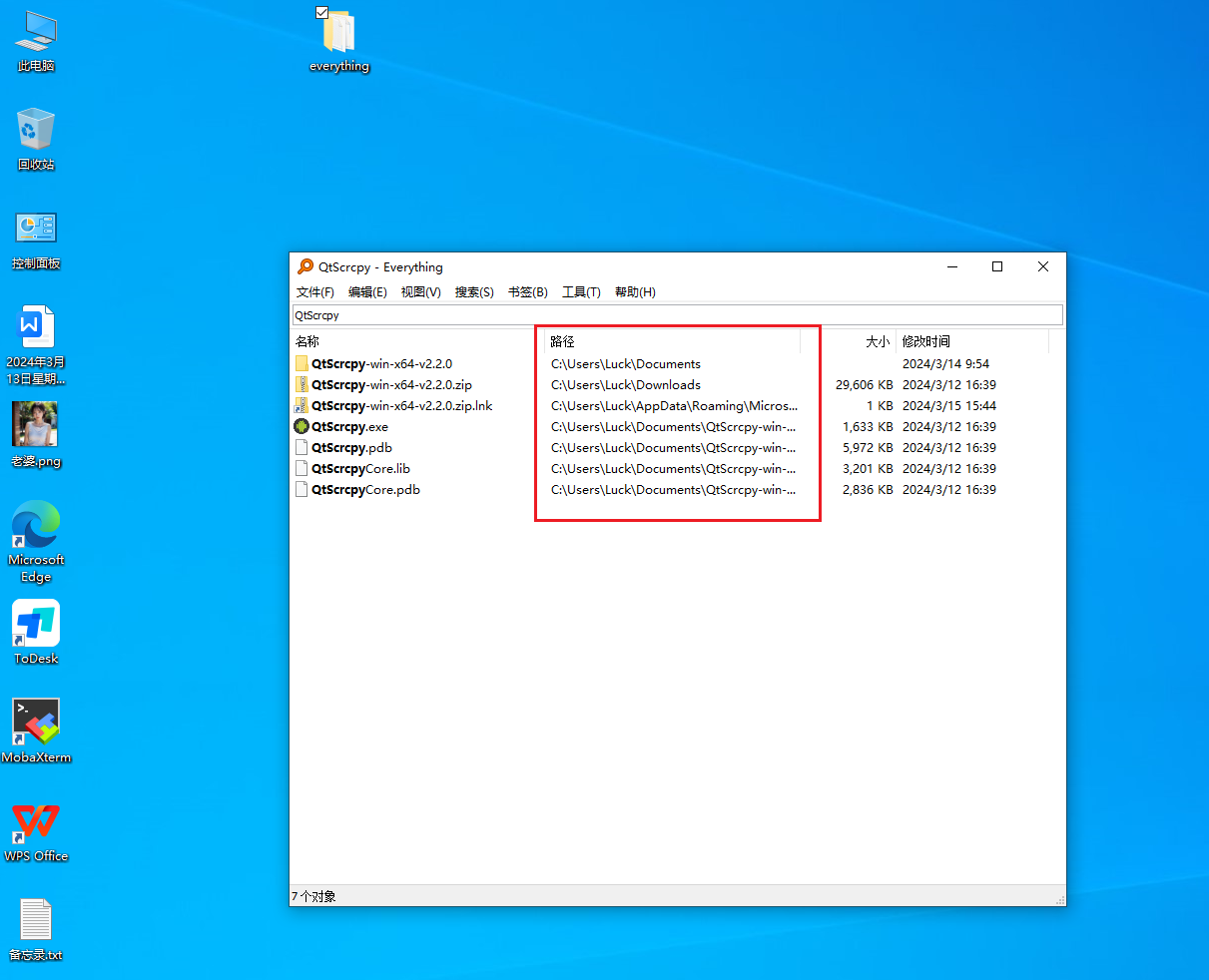Click the QtScrcpyCore.lib file icon
The width and height of the screenshot is (1209, 980).
coord(302,469)
